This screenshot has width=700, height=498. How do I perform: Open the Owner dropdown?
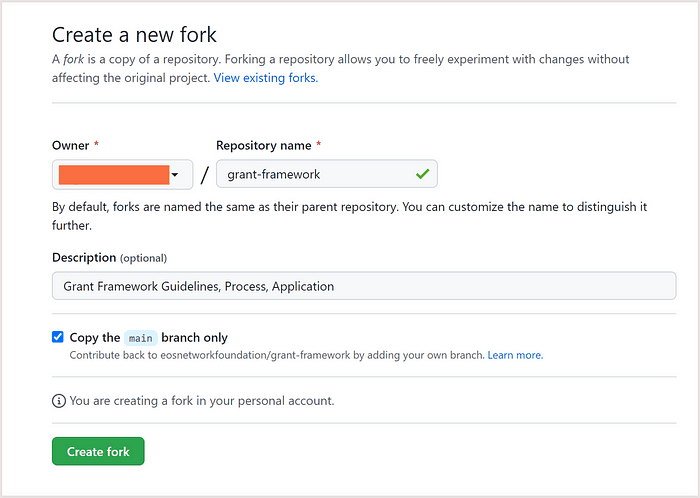click(120, 175)
